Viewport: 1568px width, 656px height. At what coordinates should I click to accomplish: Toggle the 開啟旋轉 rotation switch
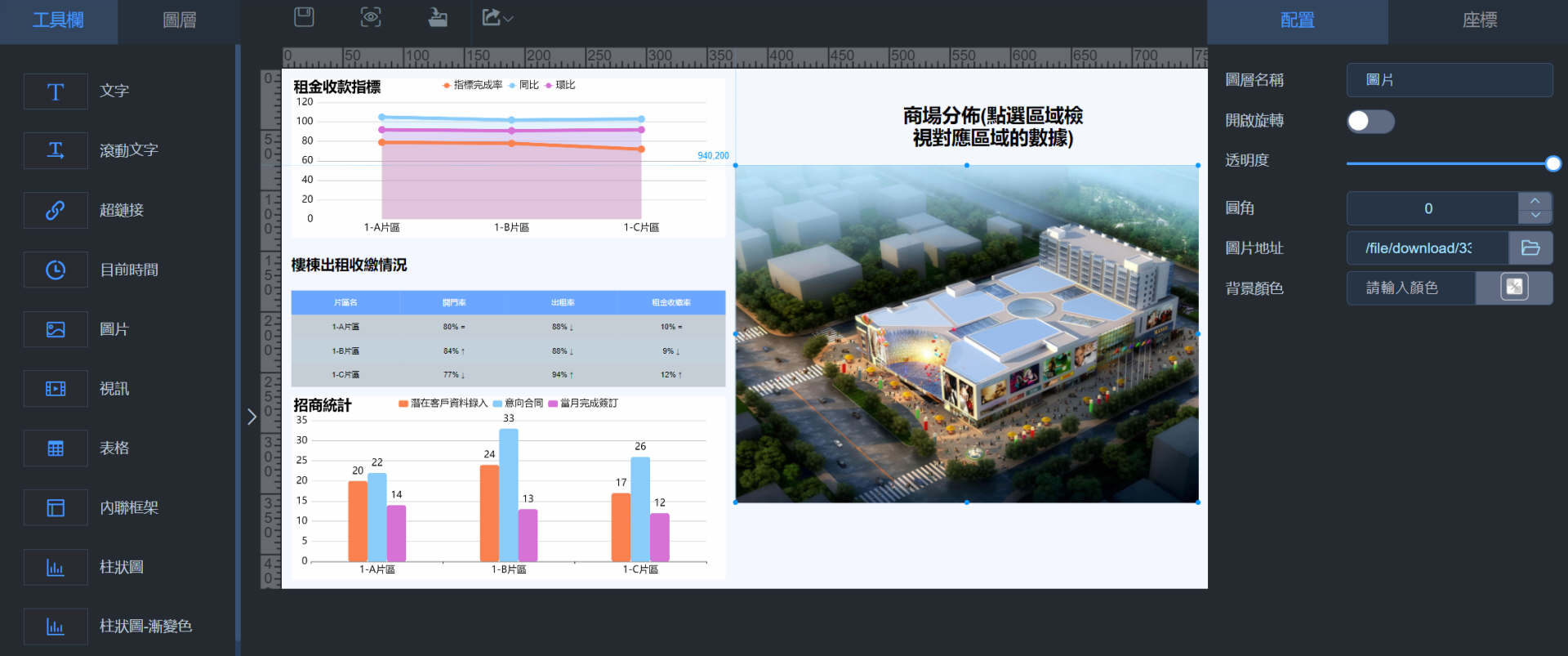click(x=1370, y=121)
